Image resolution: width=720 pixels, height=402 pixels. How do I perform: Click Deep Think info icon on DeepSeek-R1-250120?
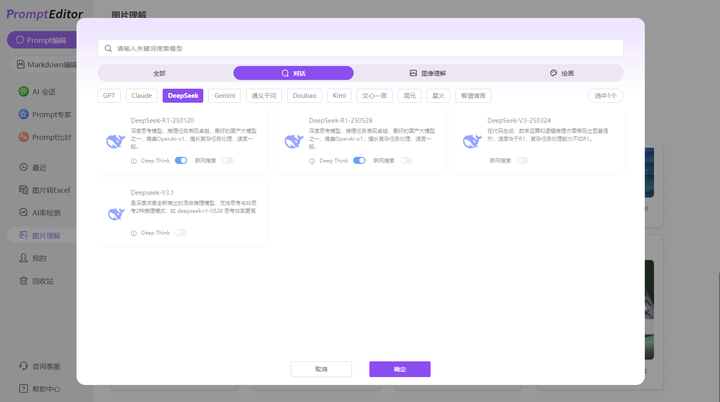134,161
